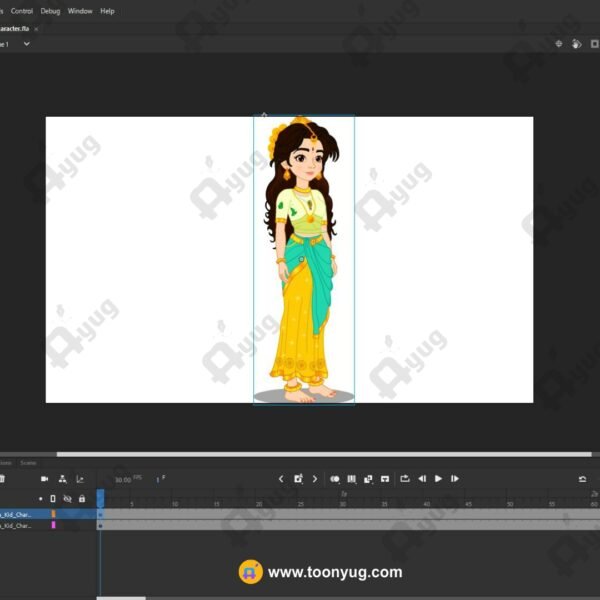Click the Center Frame icon
This screenshot has width=600, height=600.
click(x=385, y=479)
